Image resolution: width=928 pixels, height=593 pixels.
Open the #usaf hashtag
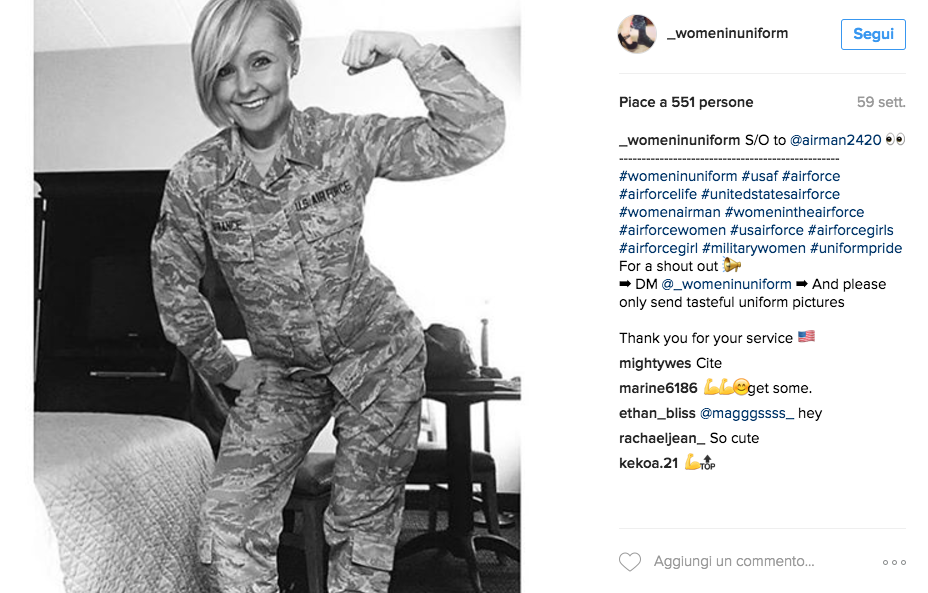coord(759,176)
